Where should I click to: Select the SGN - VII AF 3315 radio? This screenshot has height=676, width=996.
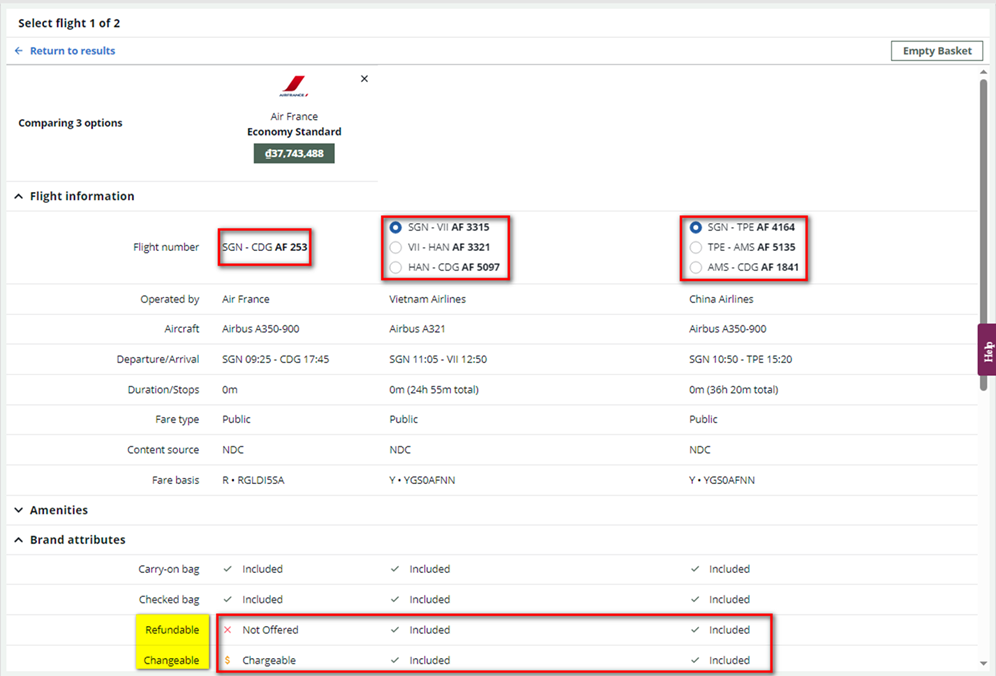coord(396,227)
